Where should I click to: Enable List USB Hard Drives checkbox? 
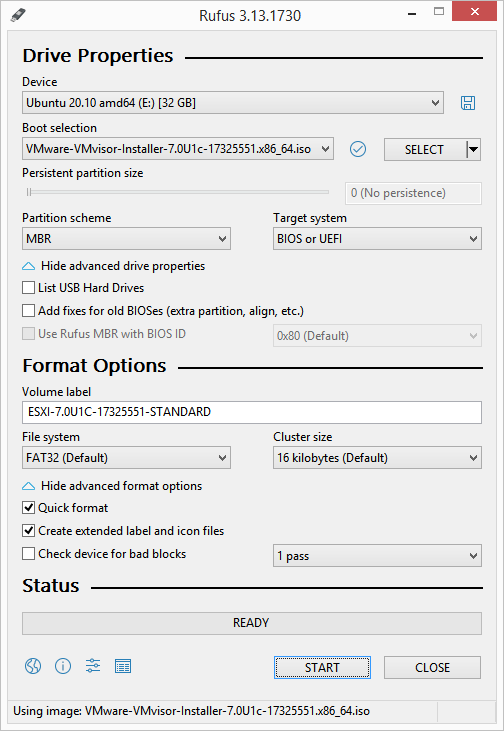click(29, 288)
